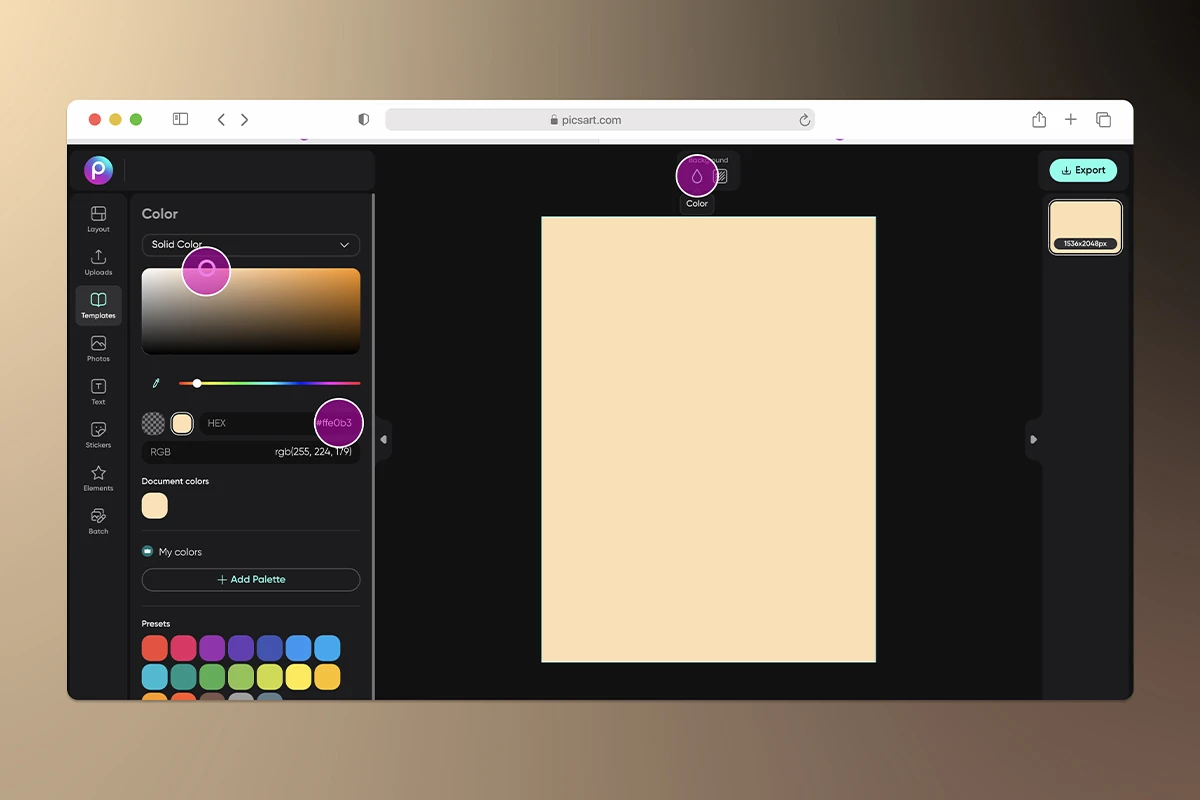Select the Elements sidebar icon
Viewport: 1200px width, 800px height.
coord(97,478)
